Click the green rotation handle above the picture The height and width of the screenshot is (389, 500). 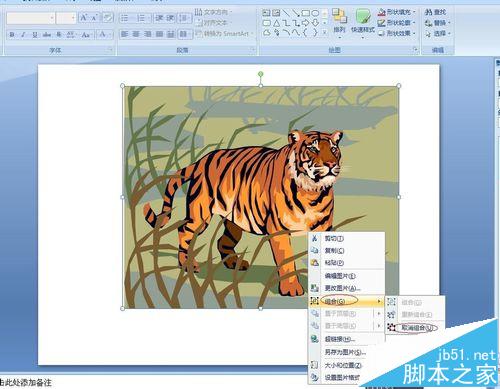point(261,74)
